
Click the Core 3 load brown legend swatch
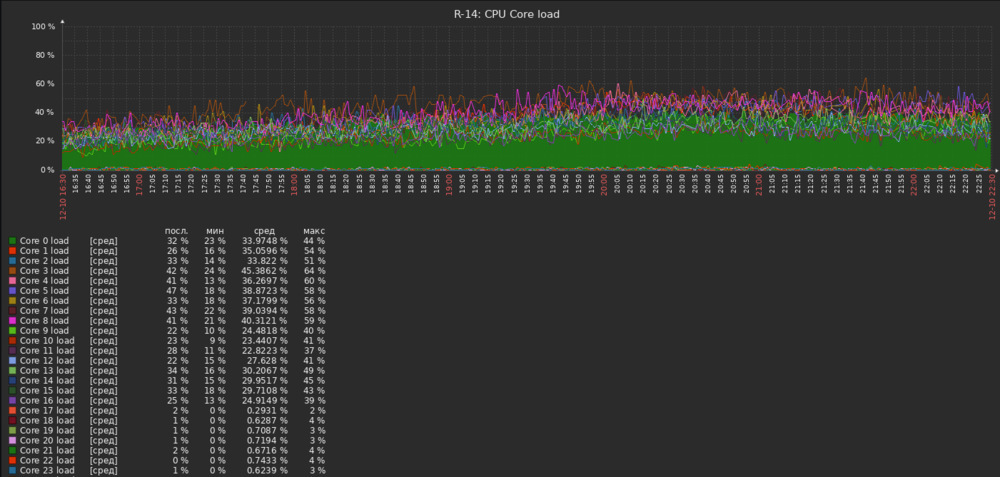(12, 271)
